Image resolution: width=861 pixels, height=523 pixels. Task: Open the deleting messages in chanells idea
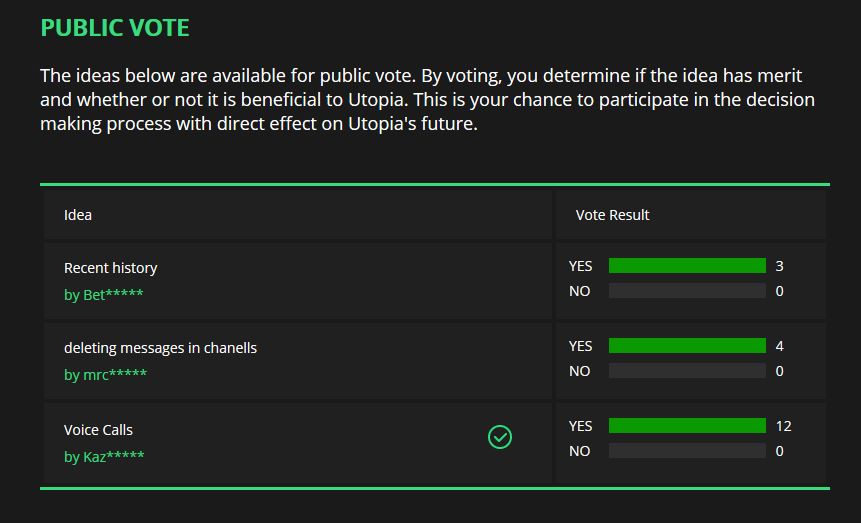click(160, 348)
